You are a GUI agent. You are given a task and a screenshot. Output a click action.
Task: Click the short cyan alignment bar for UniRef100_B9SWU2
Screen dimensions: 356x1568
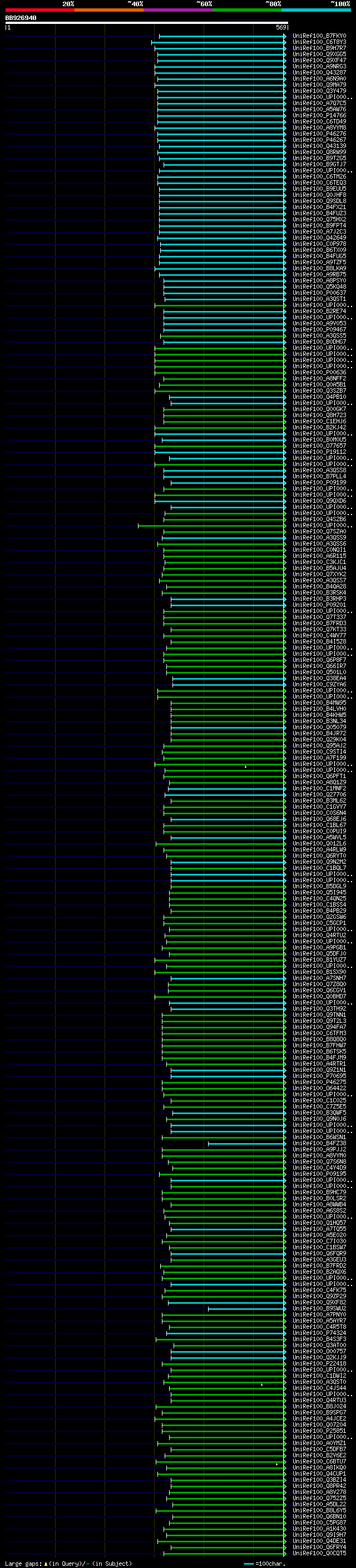(x=246, y=1309)
